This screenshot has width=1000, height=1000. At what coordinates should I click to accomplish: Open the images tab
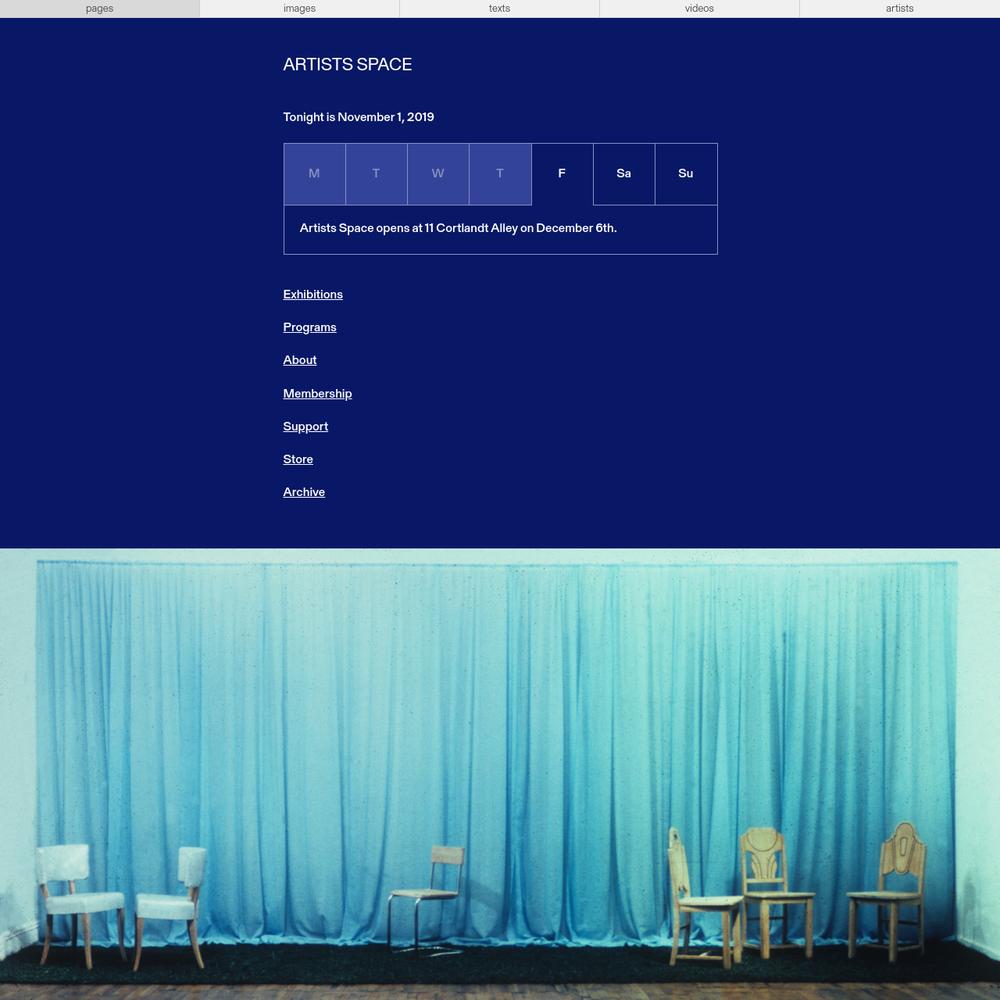pyautogui.click(x=300, y=8)
